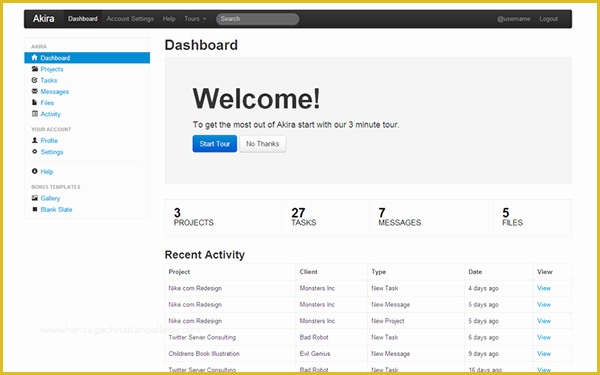
Task: Click the 7 Messages stat box
Action: click(x=431, y=217)
